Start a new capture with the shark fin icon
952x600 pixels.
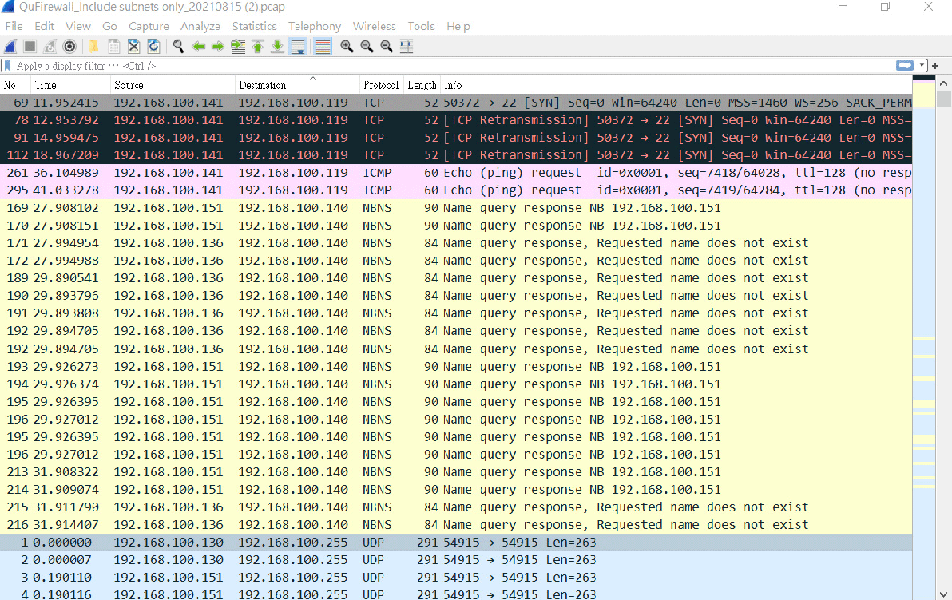10,47
